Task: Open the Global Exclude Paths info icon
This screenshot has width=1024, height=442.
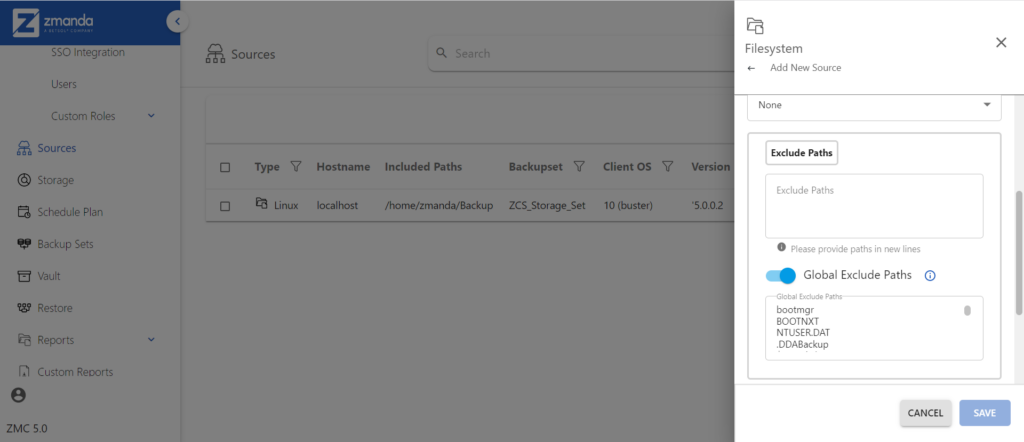Action: click(931, 276)
